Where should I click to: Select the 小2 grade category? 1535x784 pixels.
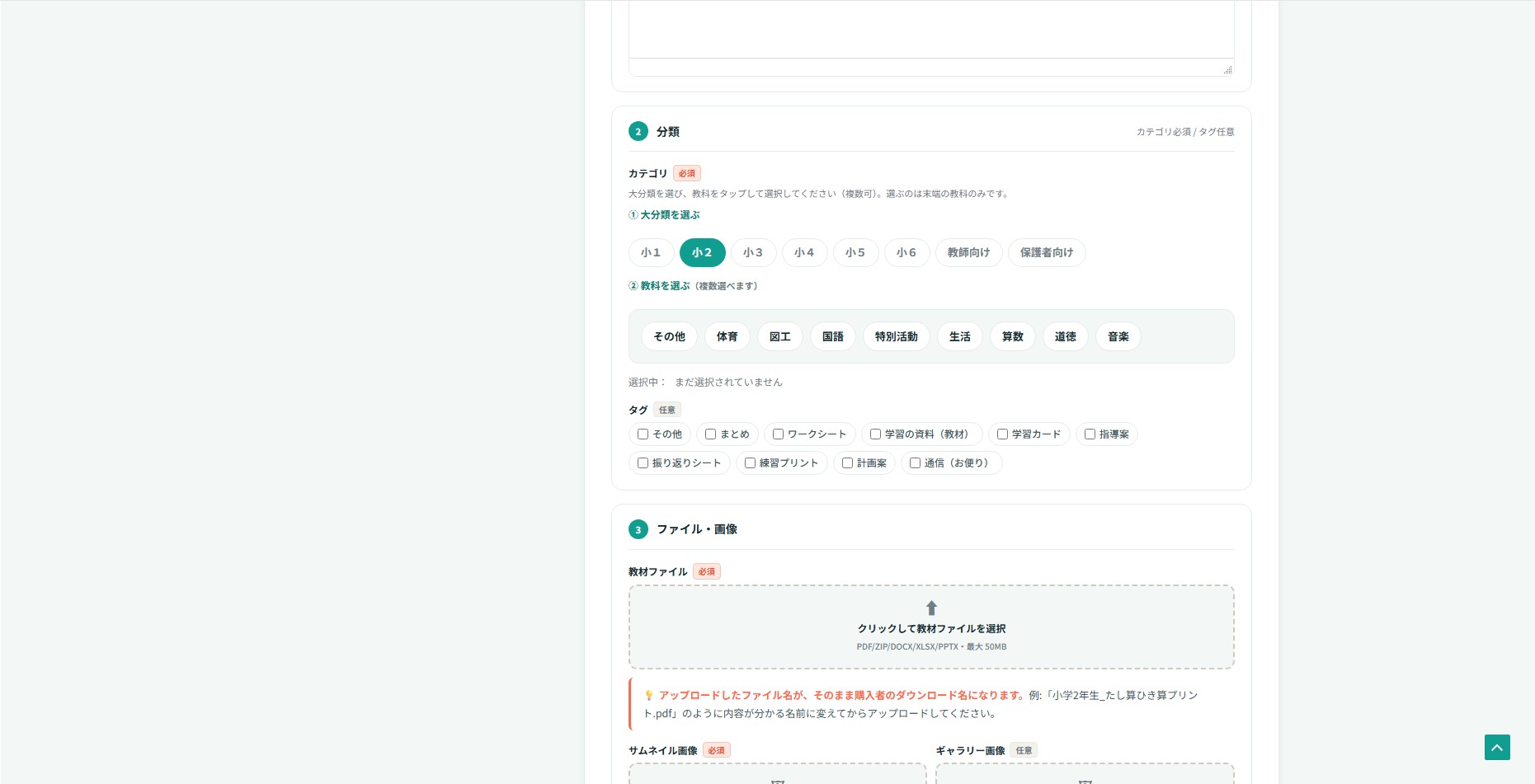click(x=702, y=252)
